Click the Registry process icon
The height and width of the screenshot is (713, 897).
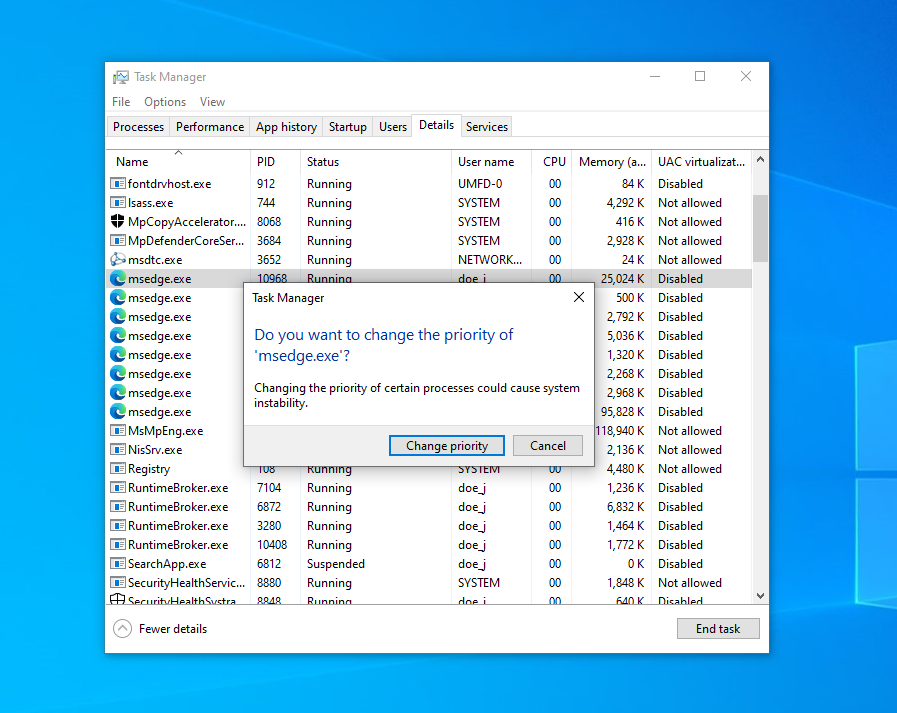(117, 468)
